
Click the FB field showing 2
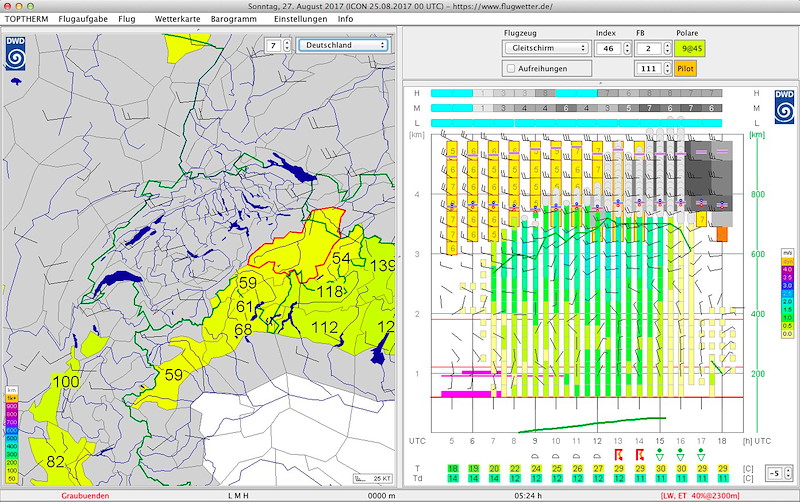pyautogui.click(x=648, y=48)
